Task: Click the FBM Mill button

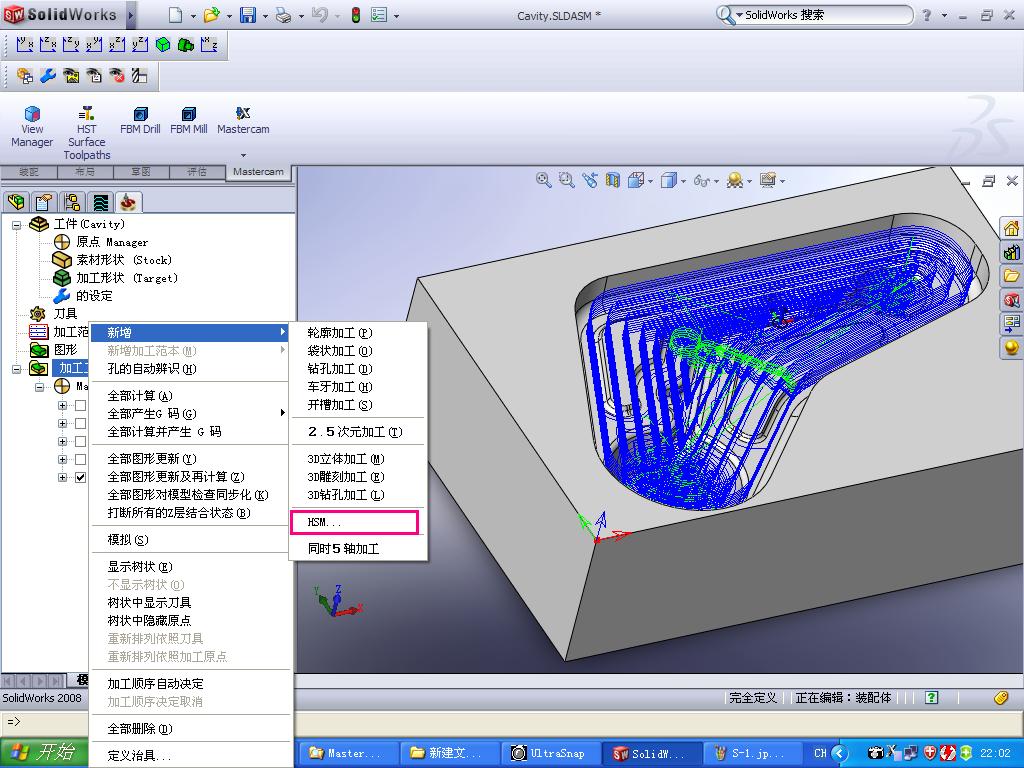Action: pyautogui.click(x=189, y=121)
